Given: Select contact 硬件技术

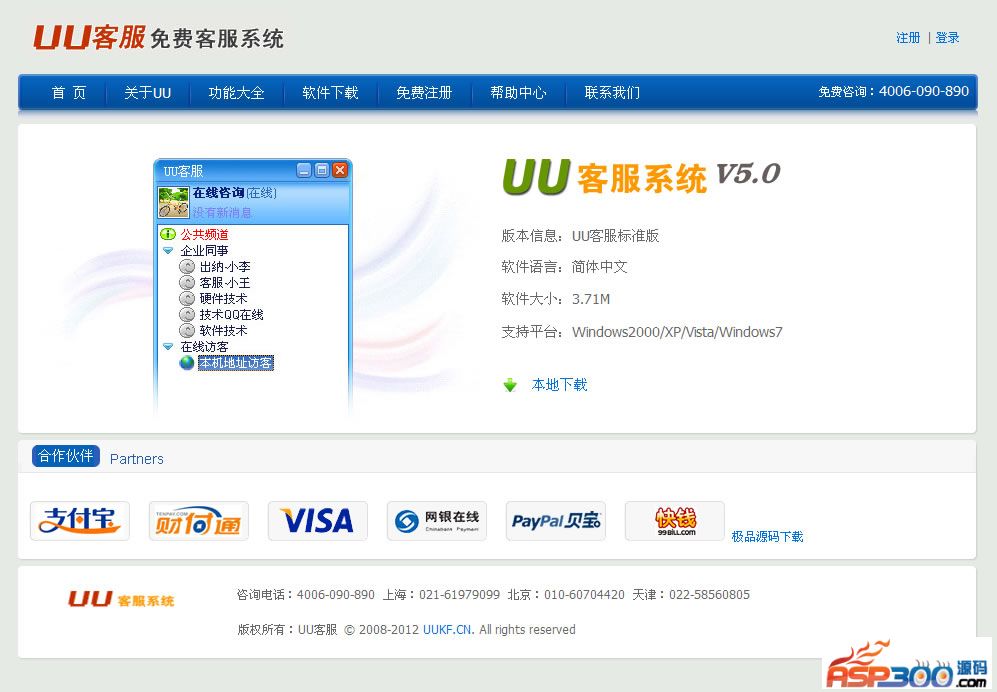Looking at the screenshot, I should click(x=223, y=298).
